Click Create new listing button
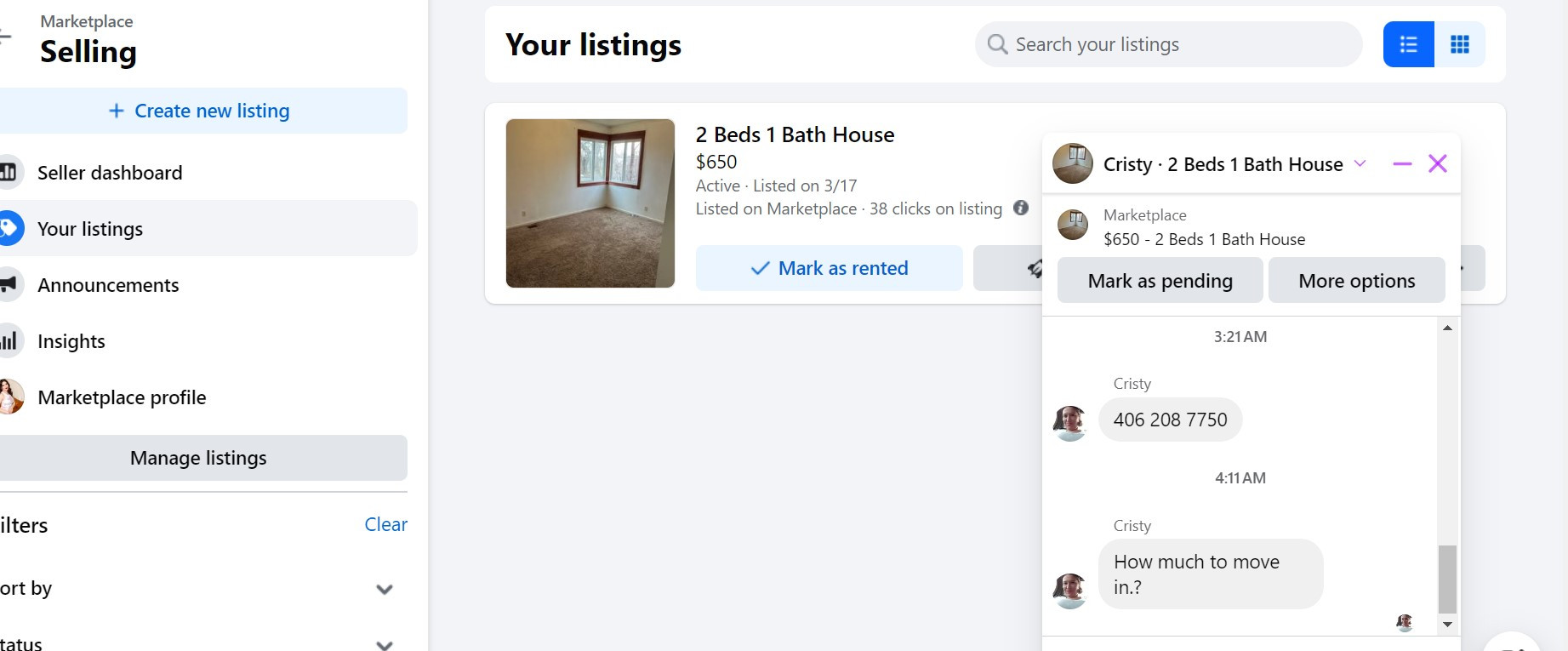 click(x=201, y=111)
